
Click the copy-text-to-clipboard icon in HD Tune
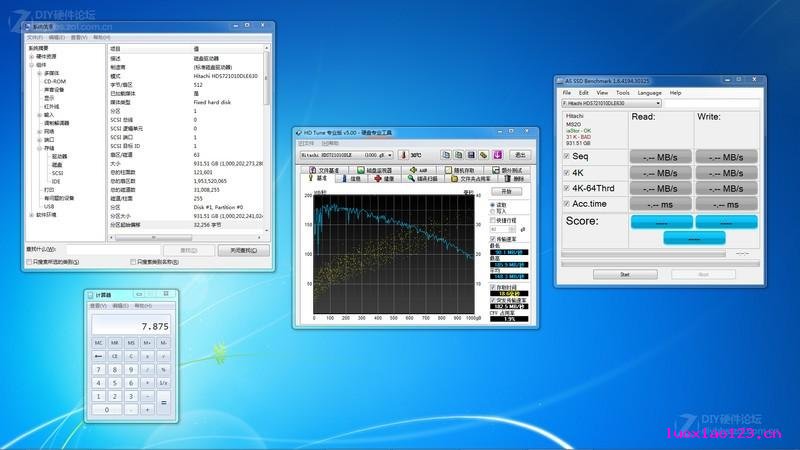pos(445,155)
